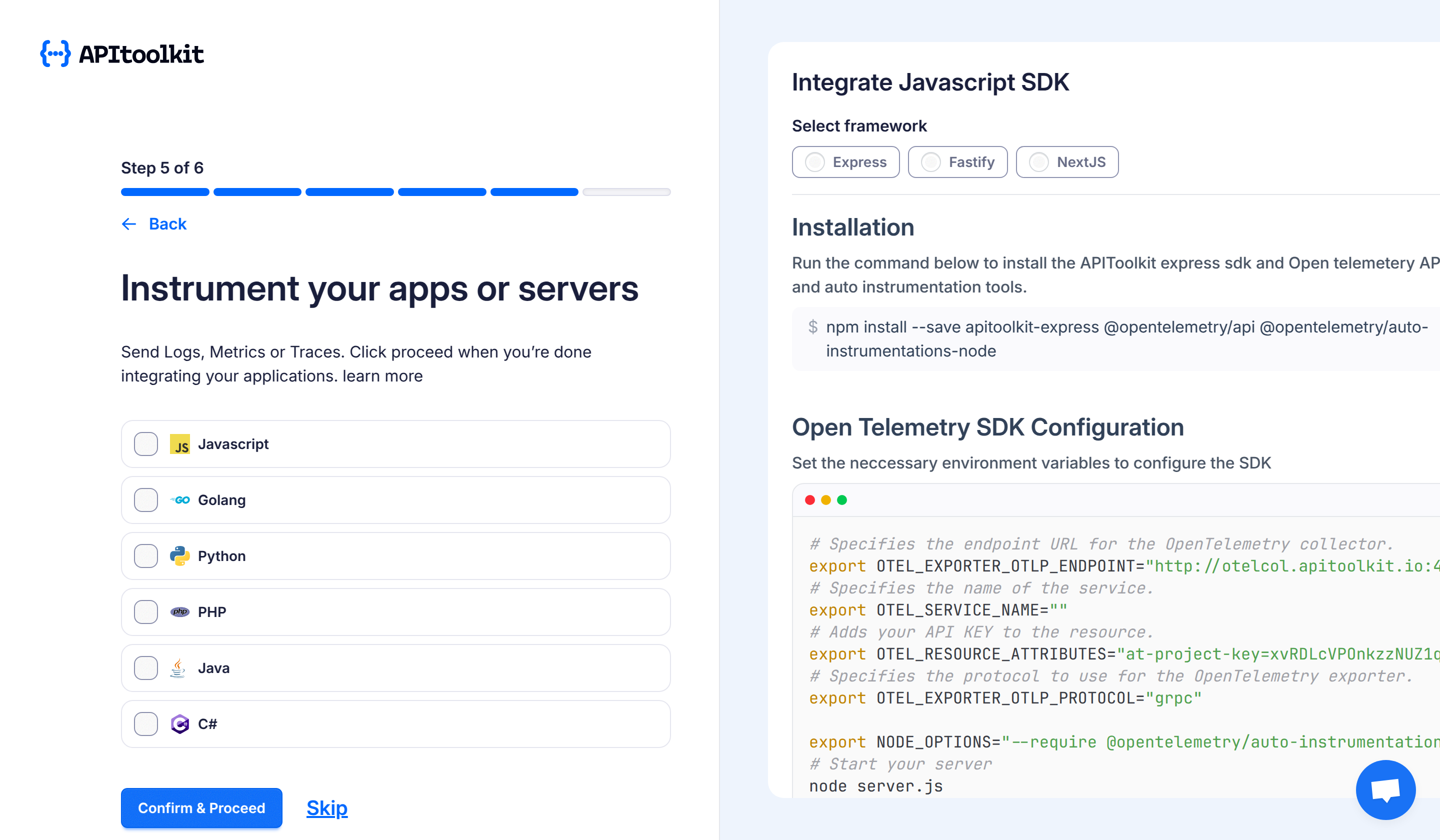The height and width of the screenshot is (840, 1440).
Task: Check the Javascript language checkbox
Action: (x=145, y=444)
